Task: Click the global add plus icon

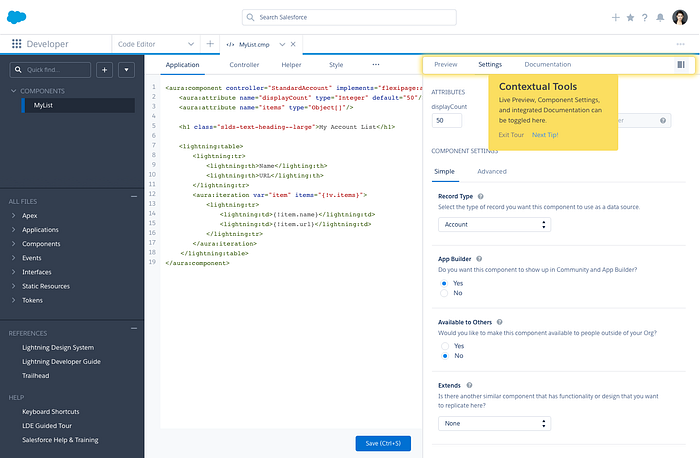Action: coord(616,17)
